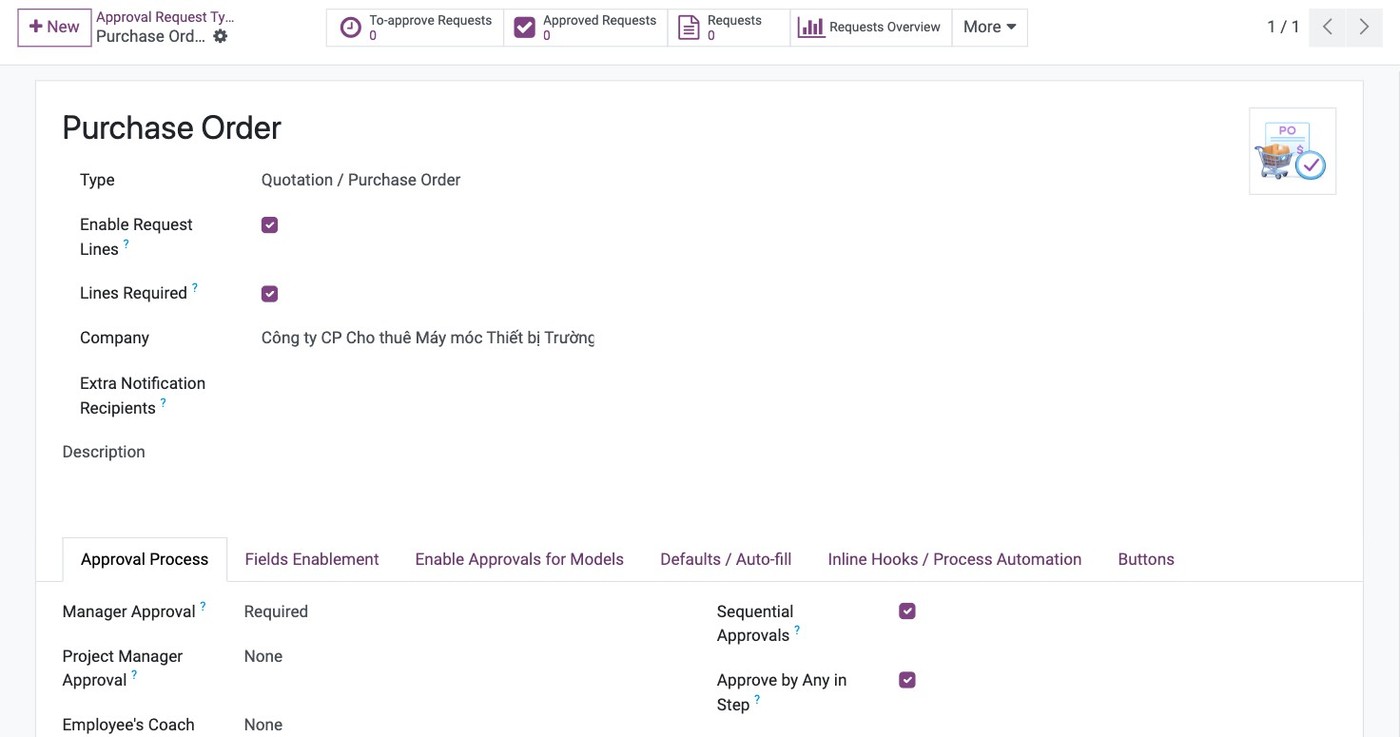Show help for Extra Notification Recipients
Viewport: 1400px width, 737px height.
click(163, 402)
